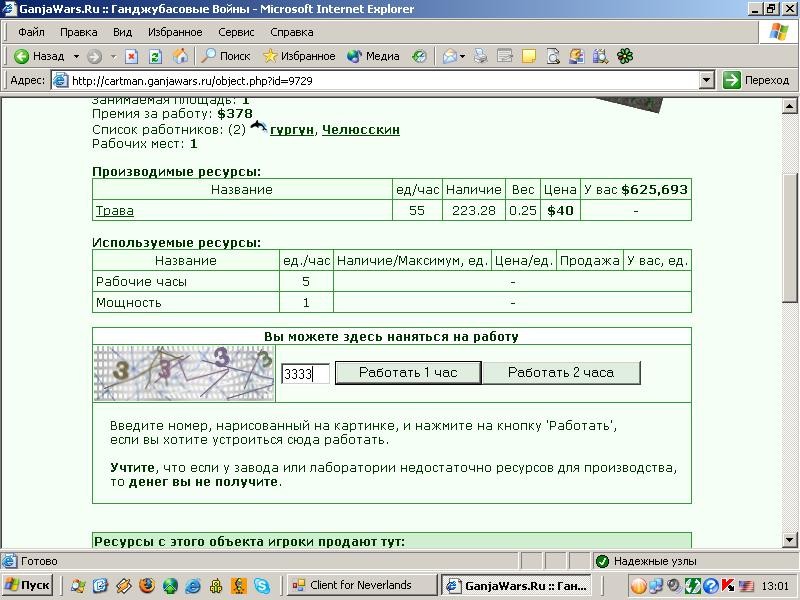Open the Избранное menu in menu bar
This screenshot has height=600, width=800.
tap(175, 32)
